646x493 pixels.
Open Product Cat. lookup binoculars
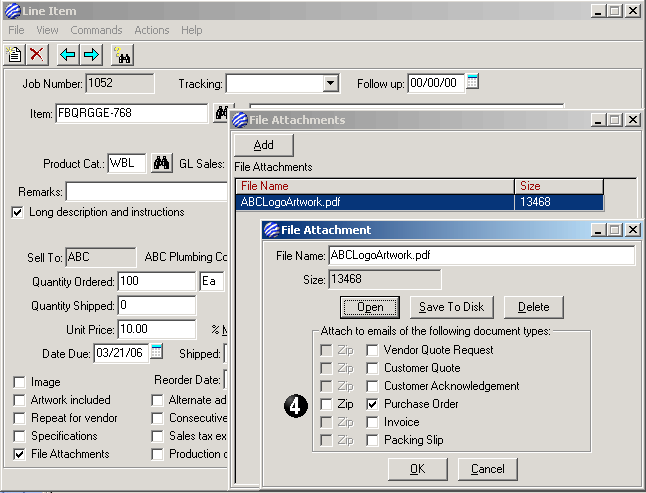(160, 163)
